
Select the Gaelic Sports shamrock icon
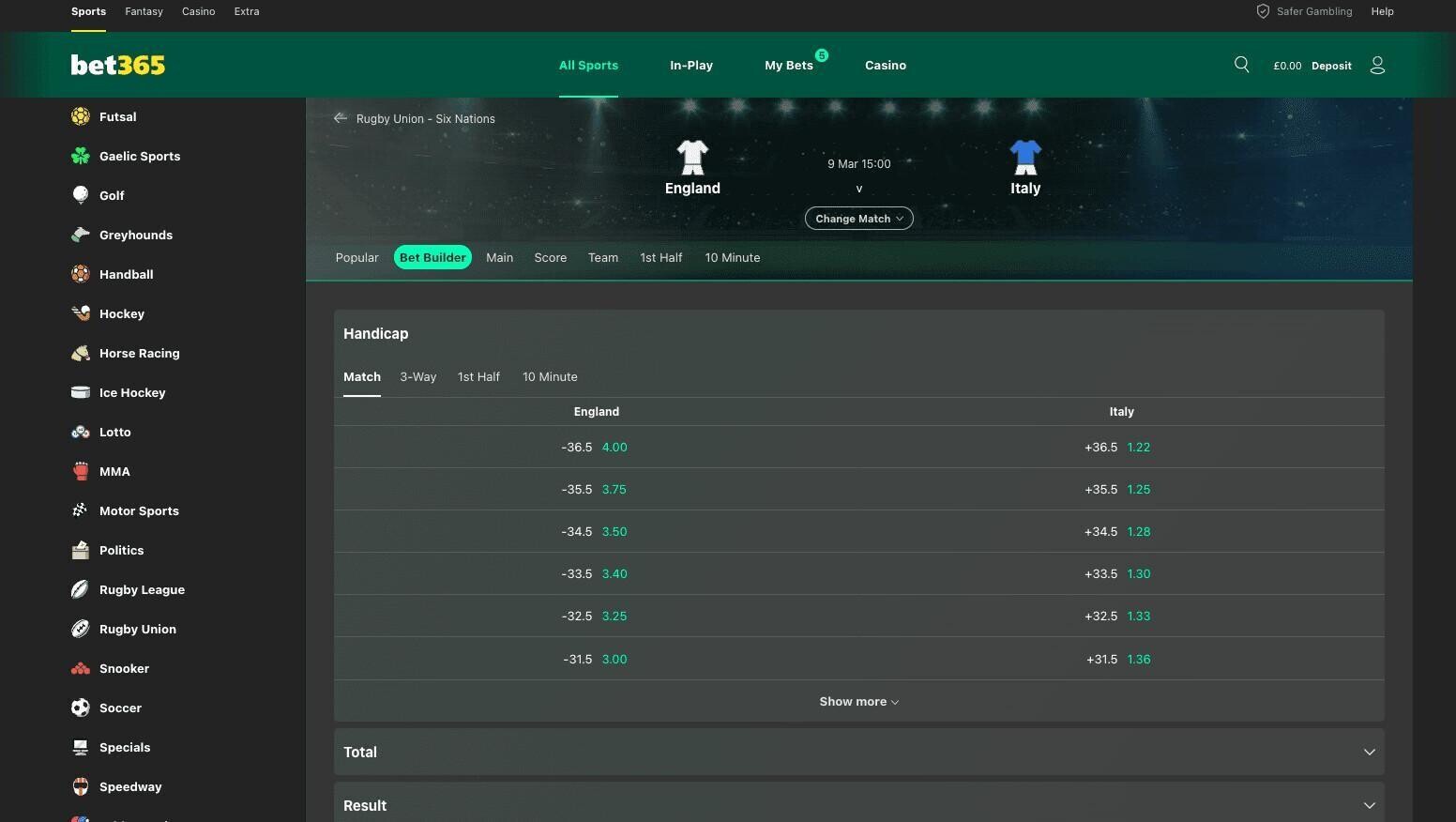click(x=81, y=156)
